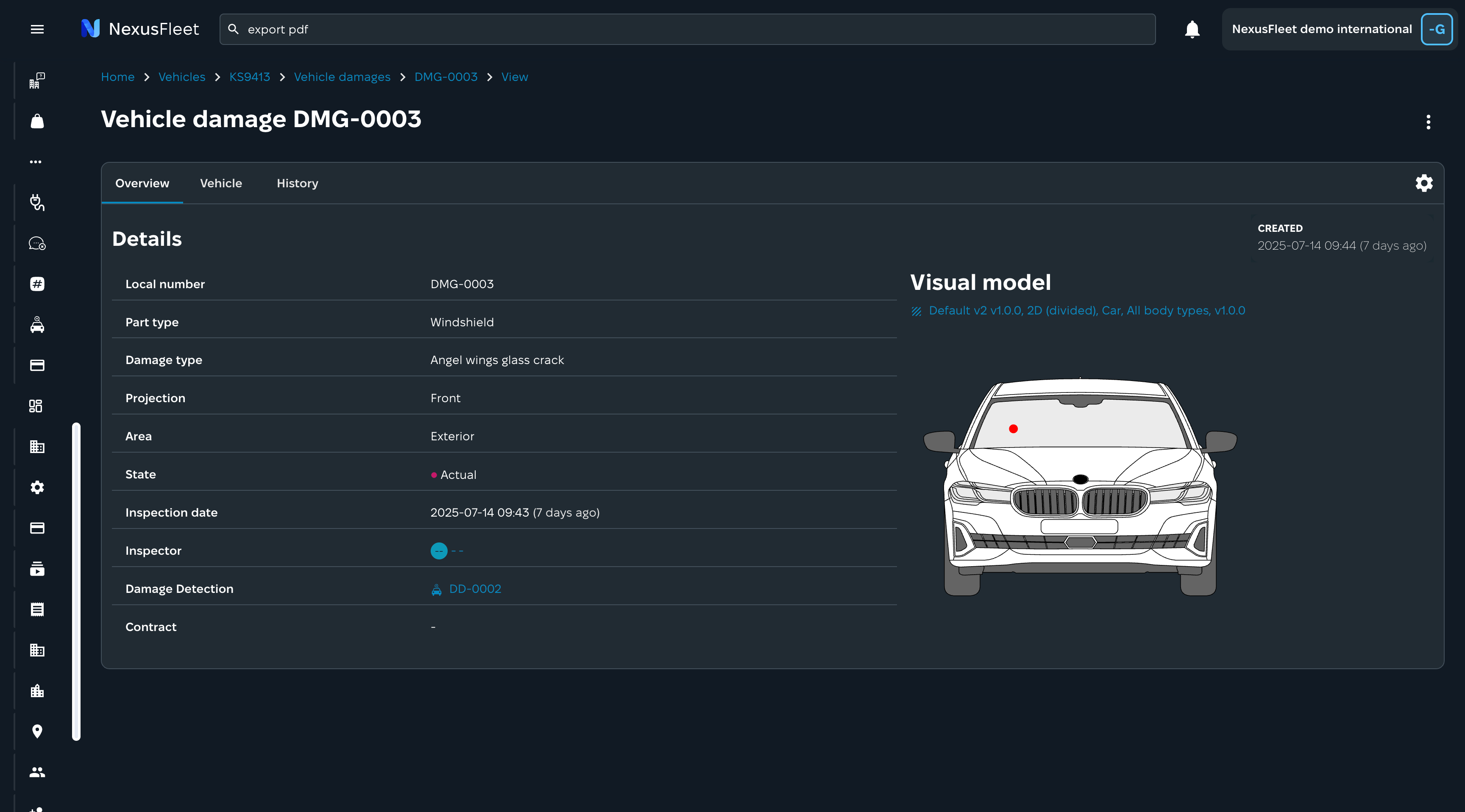Click the search input field
Screen dimensions: 1465x812
coord(687,29)
